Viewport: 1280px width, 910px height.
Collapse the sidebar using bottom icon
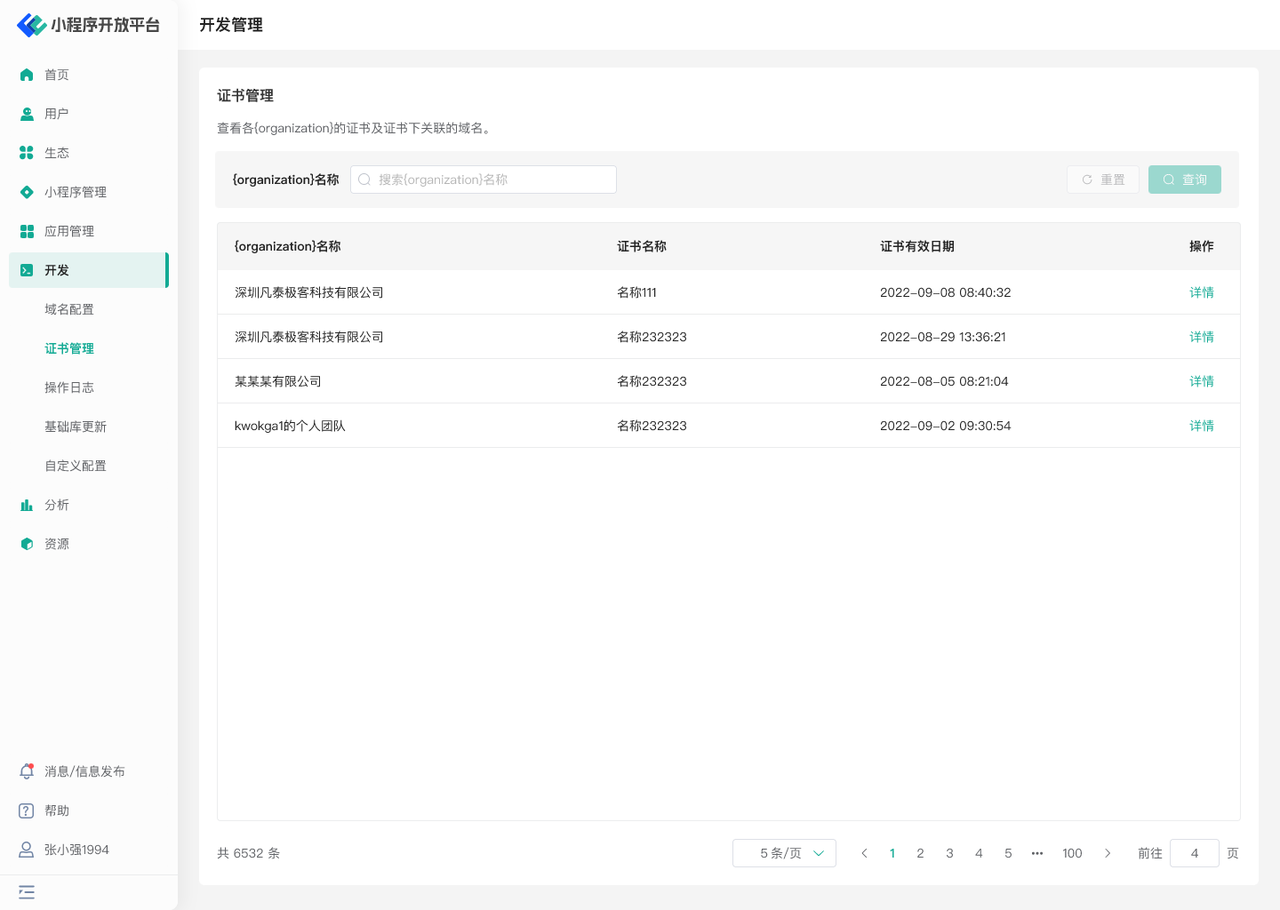[x=27, y=892]
